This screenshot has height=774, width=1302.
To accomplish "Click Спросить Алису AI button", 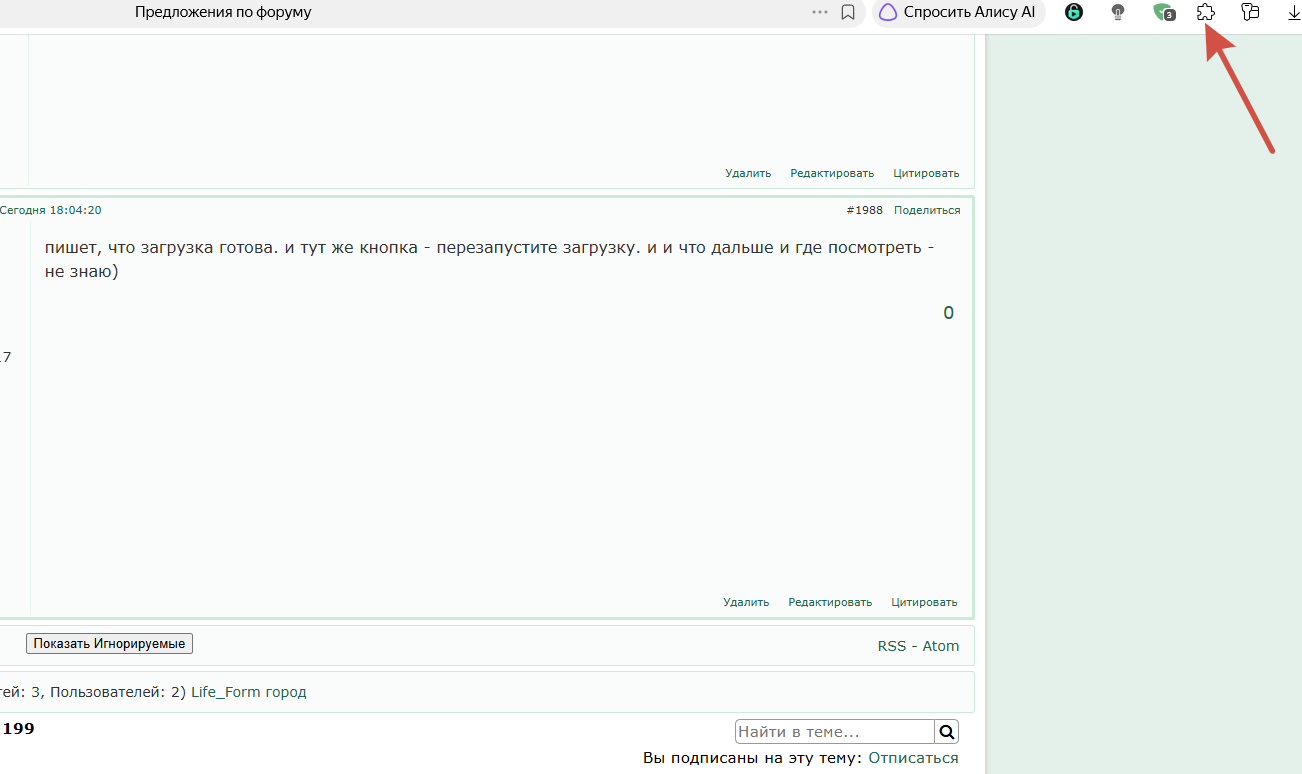I will (x=959, y=13).
